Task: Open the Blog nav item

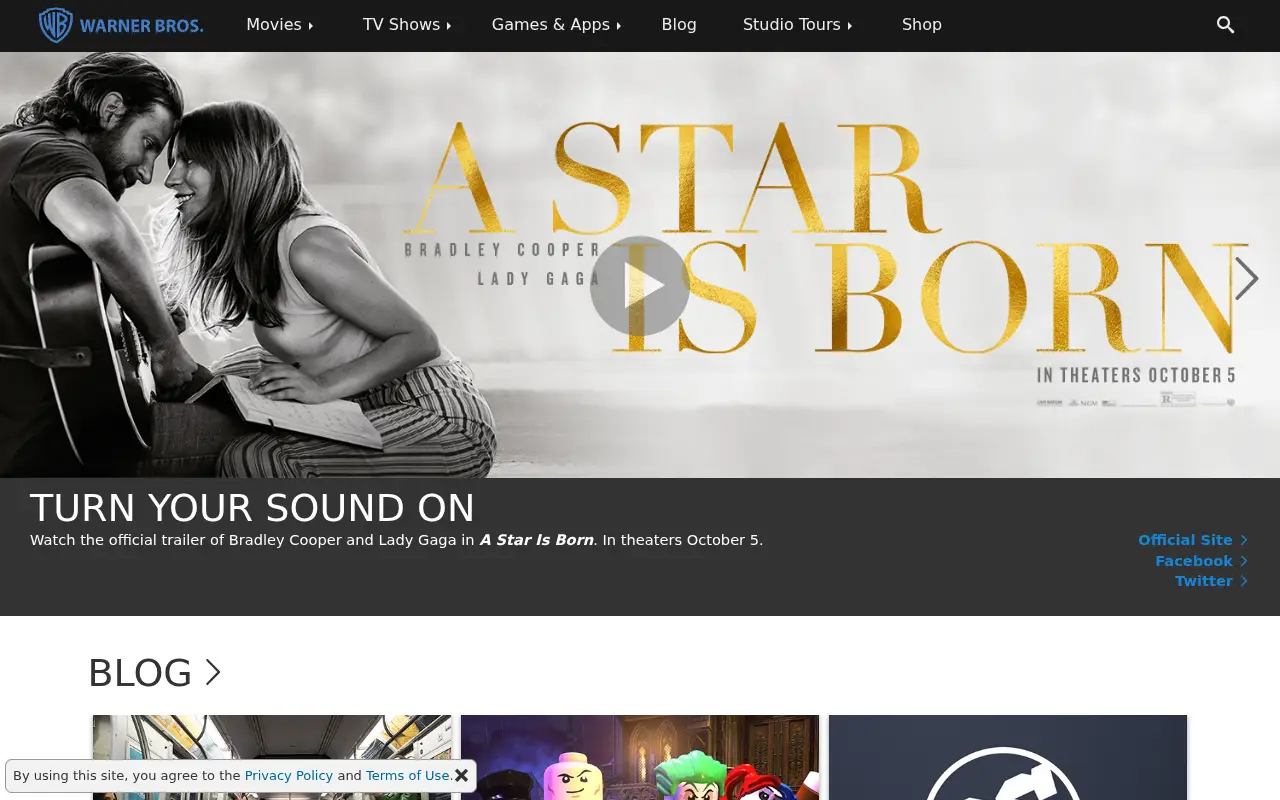Action: (679, 25)
